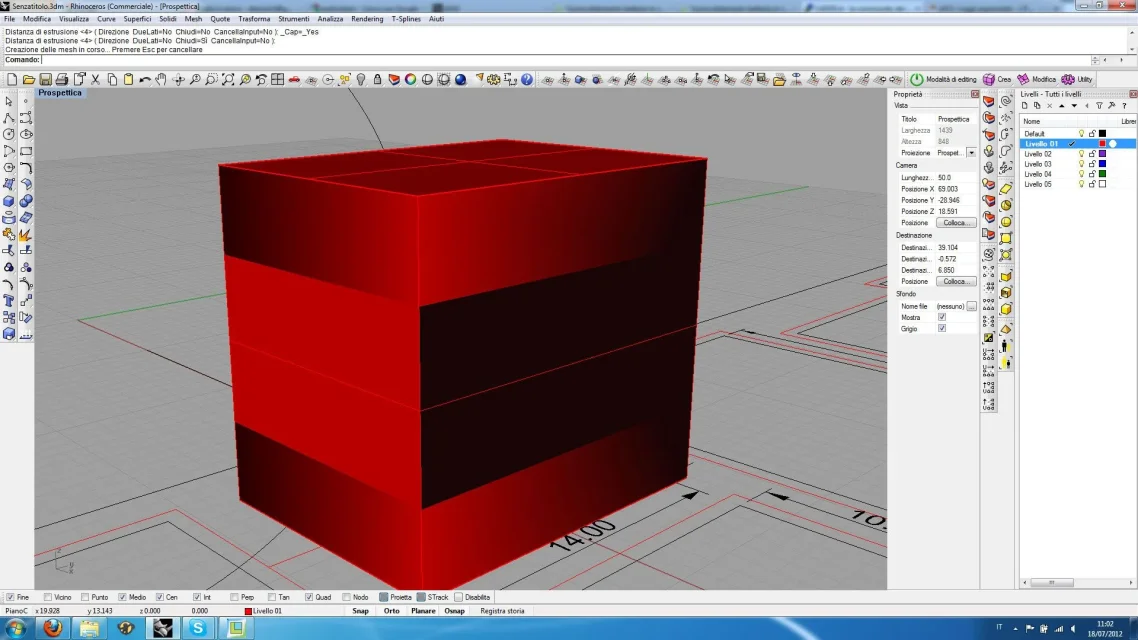Save the model with the floppy disk icon
Viewport: 1138px width, 640px height.
click(x=46, y=79)
